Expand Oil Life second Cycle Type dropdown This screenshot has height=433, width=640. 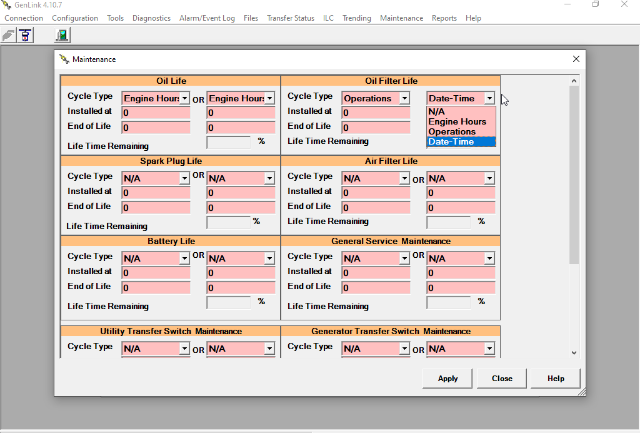click(269, 98)
